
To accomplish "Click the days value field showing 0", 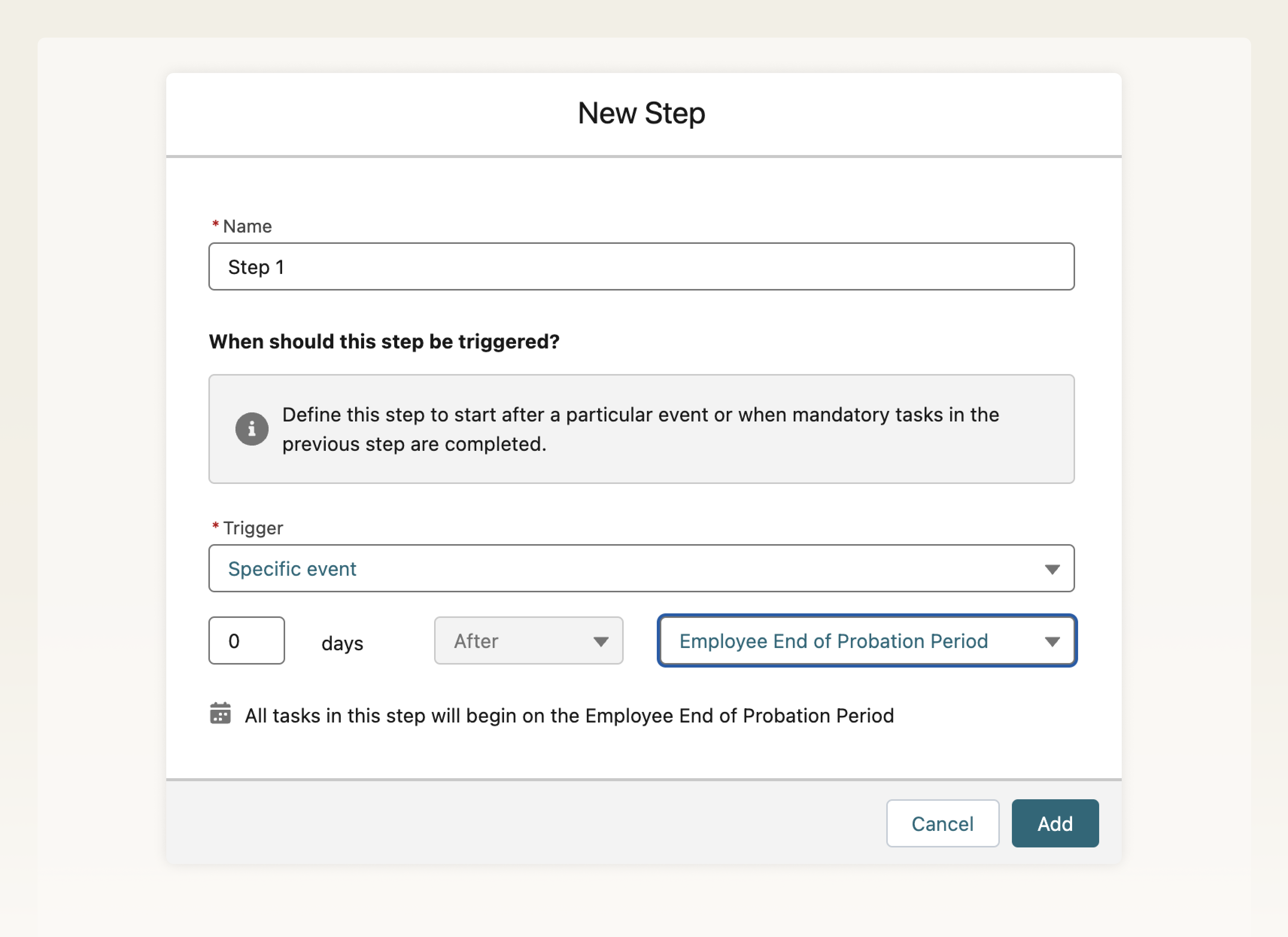I will coord(246,641).
